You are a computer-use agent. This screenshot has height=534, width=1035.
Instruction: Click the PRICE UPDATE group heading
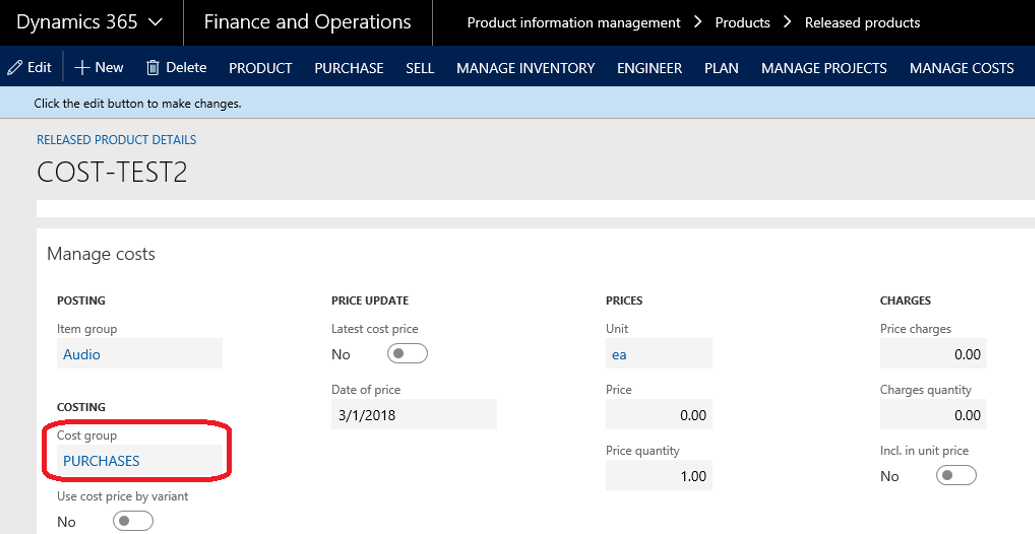[370, 300]
